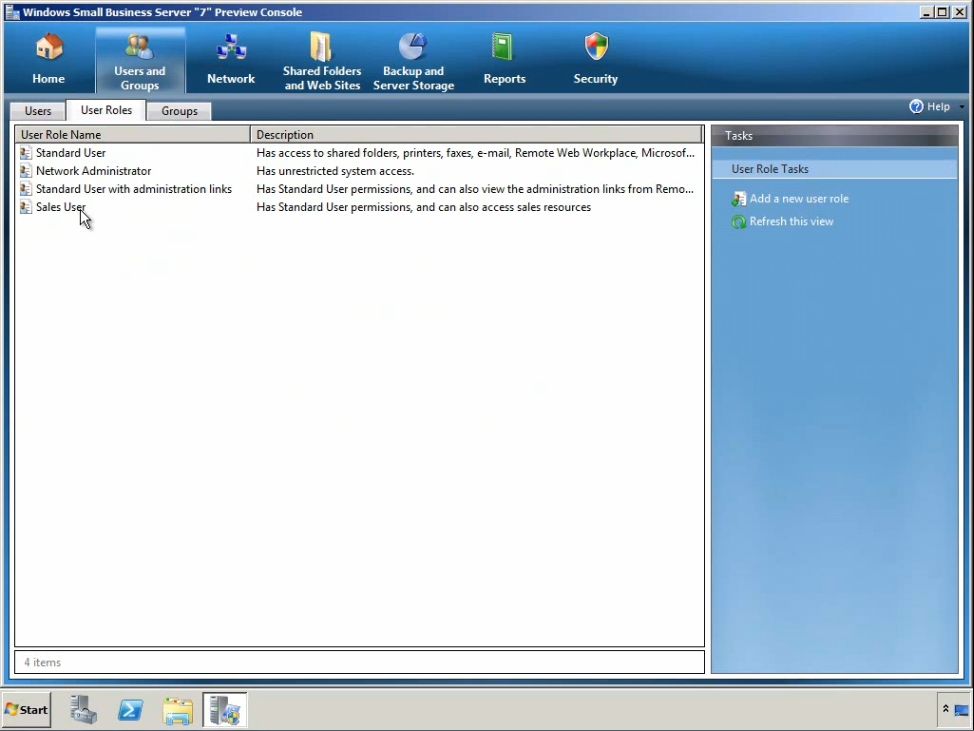974x731 pixels.
Task: Click the administration links role icon
Action: 25,189
